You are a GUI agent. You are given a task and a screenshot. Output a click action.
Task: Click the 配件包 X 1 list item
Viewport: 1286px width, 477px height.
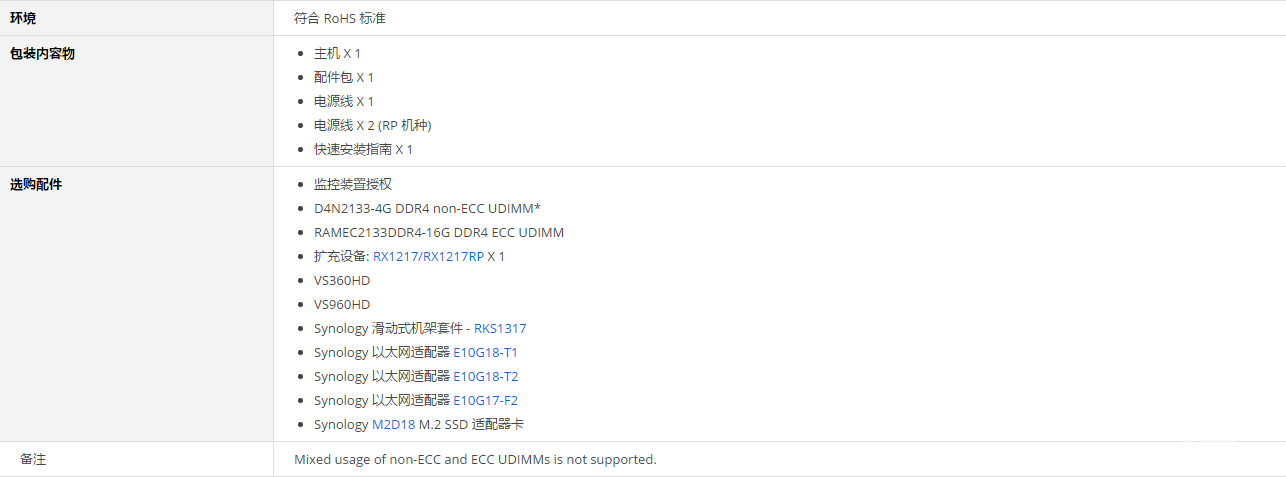[344, 77]
